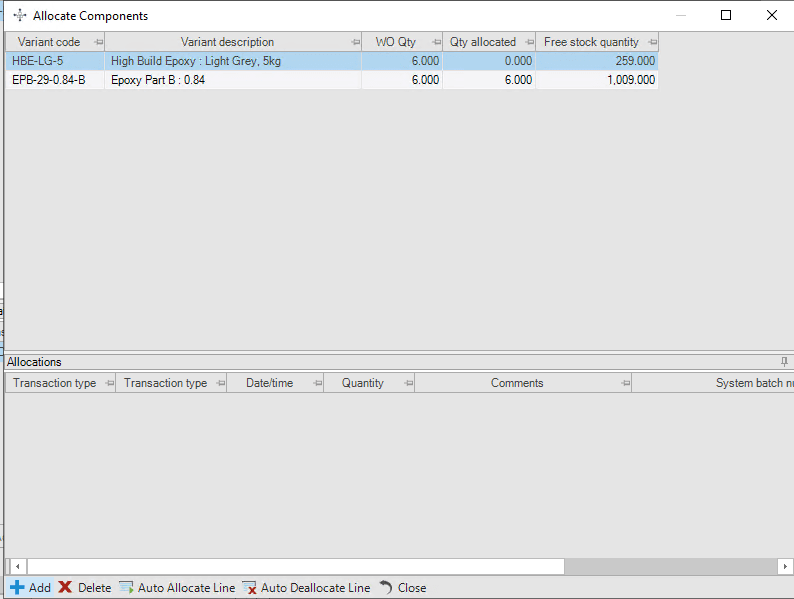The image size is (794, 599).
Task: Click the WO Qty cell for HBE-LG-5
Action: 402,61
